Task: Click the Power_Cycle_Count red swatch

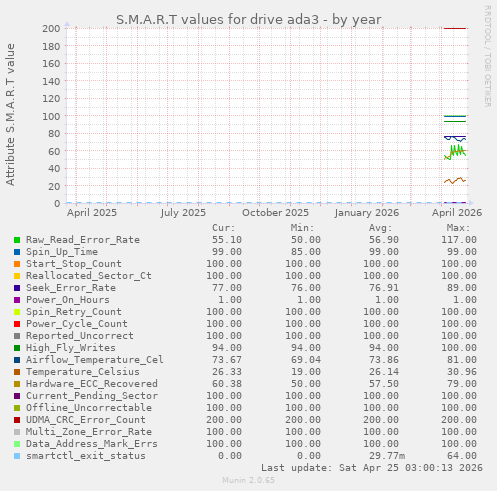Action: (17, 324)
